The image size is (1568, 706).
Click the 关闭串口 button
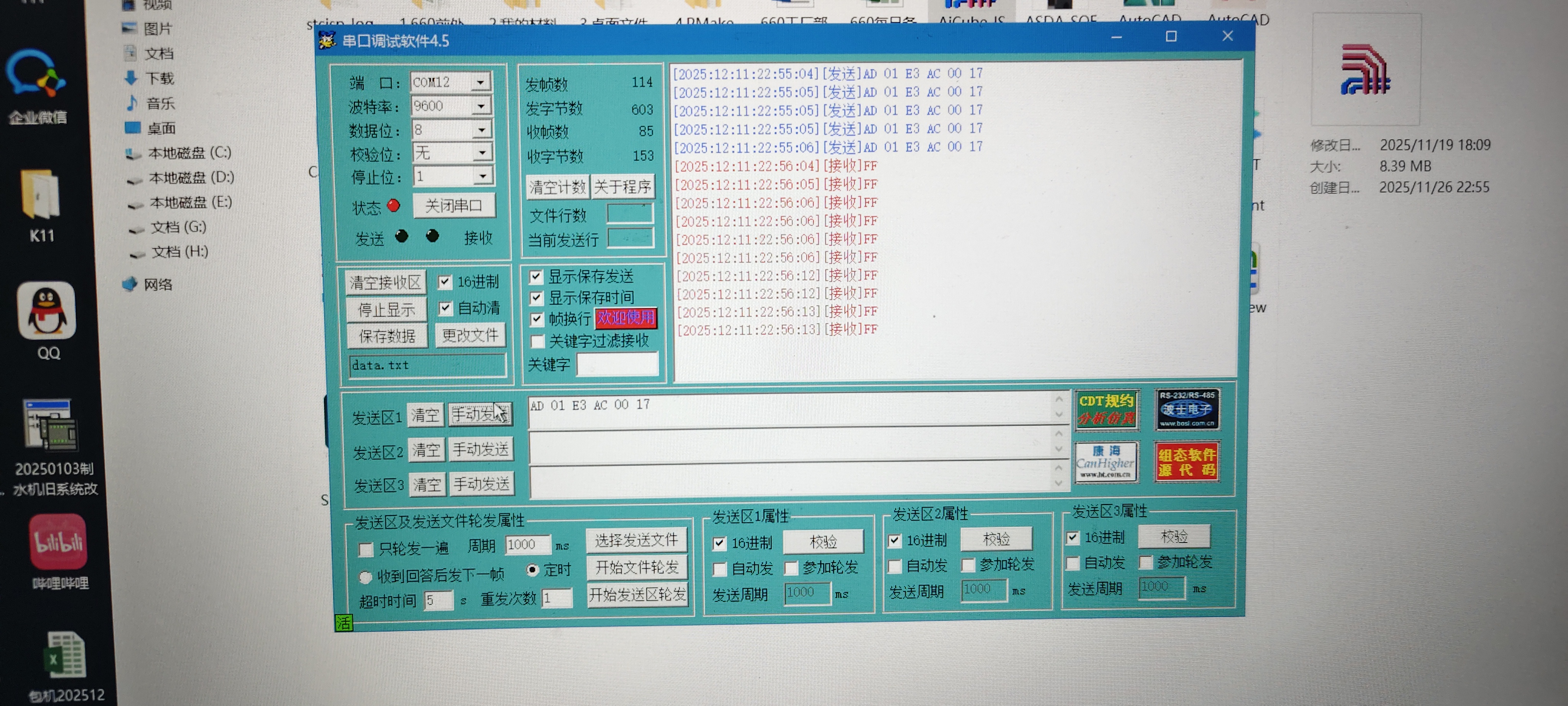click(x=454, y=206)
